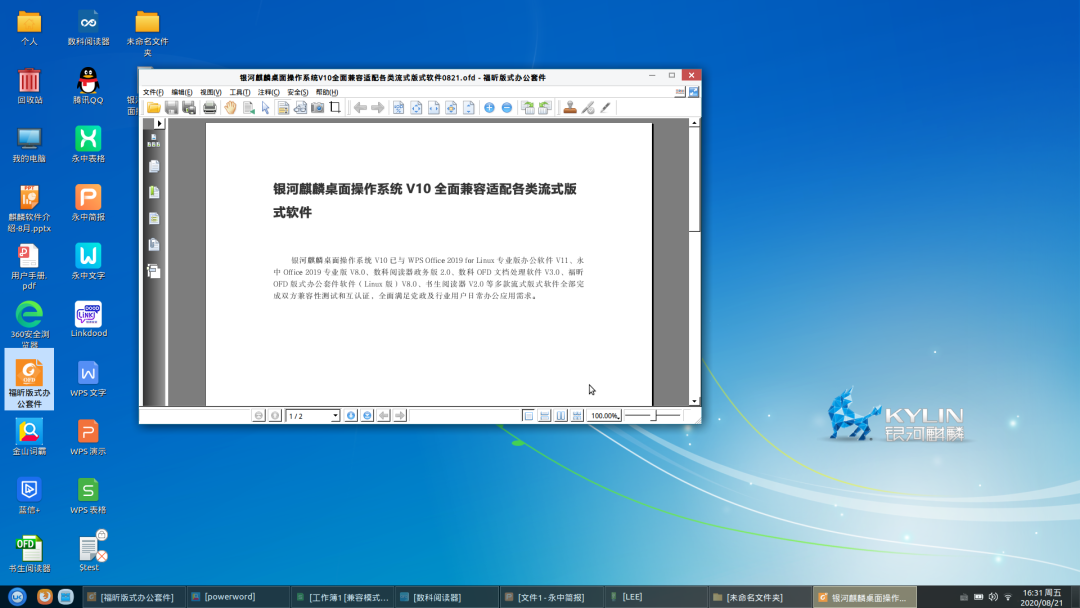Click blue Last Page button in status bar
Viewport: 1080px width, 608px height.
[x=367, y=416]
